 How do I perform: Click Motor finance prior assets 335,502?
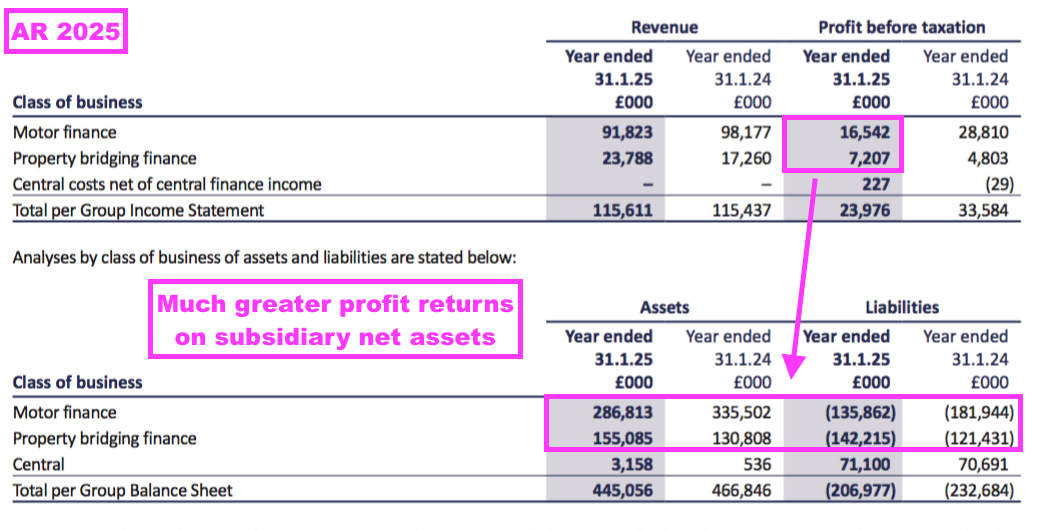tap(741, 412)
